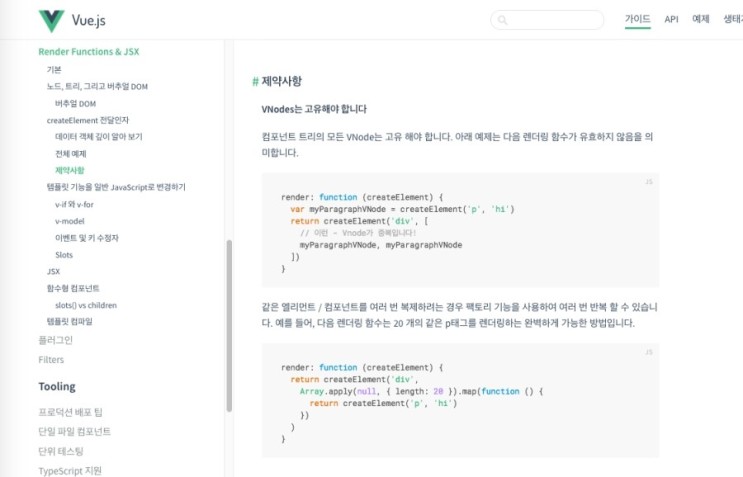This screenshot has height=477, width=743.
Task: Click the Vue.js logo icon
Action: pyautogui.click(x=51, y=20)
